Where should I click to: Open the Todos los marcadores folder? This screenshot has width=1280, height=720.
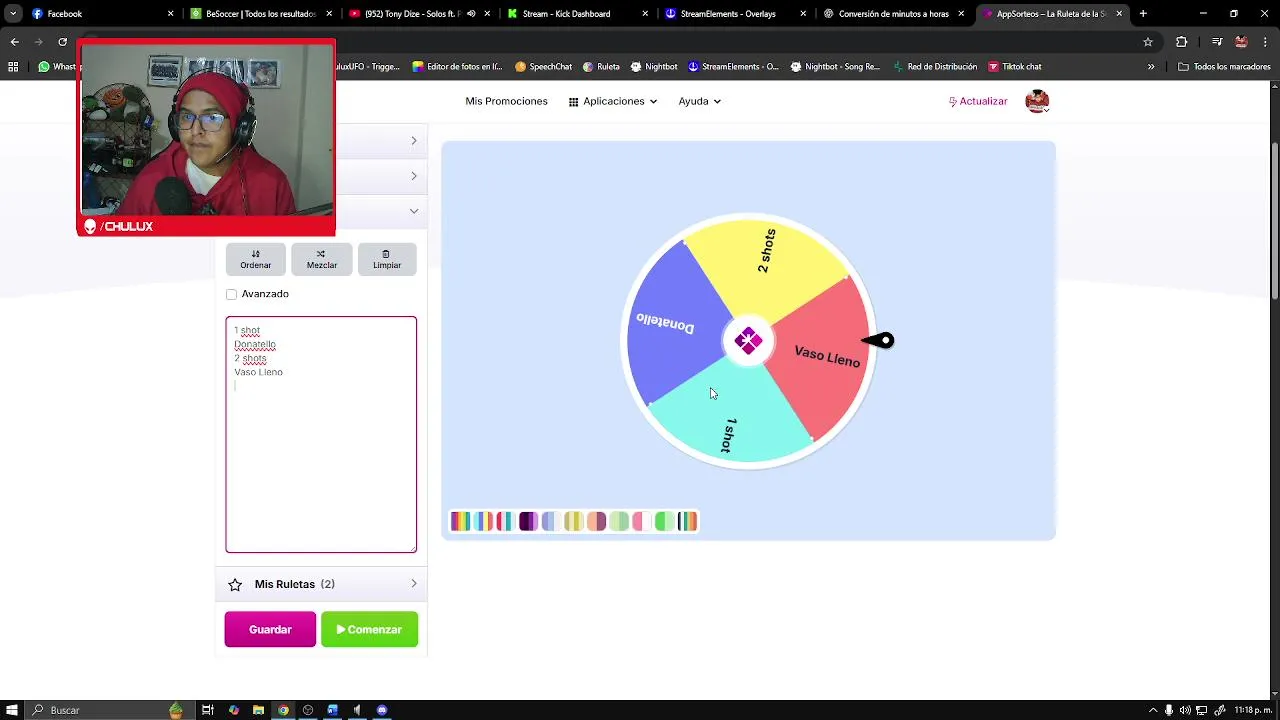[1224, 67]
